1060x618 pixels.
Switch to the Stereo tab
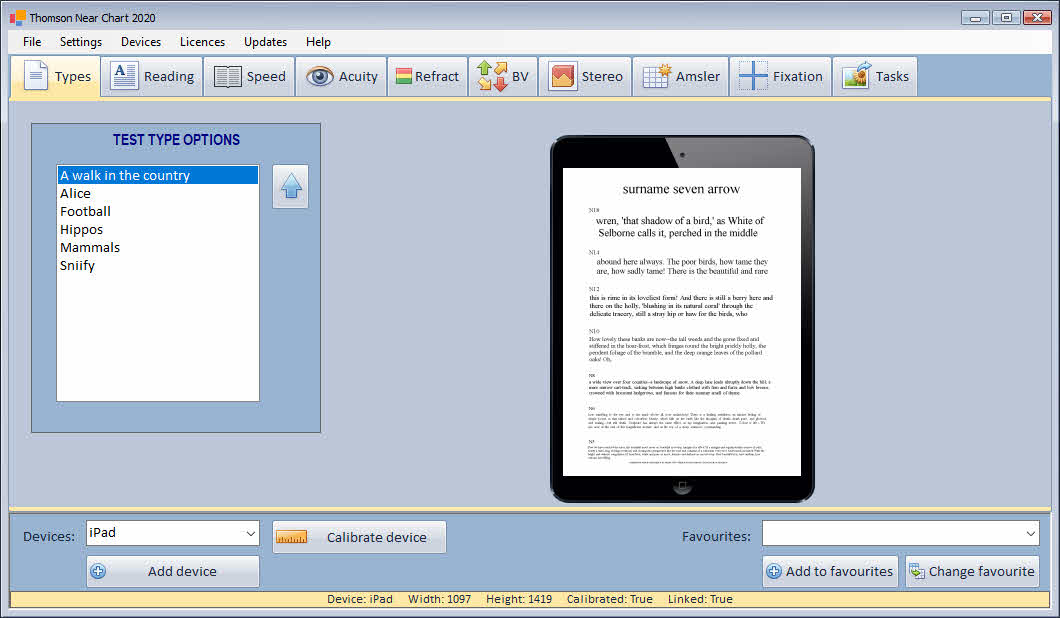[x=586, y=77]
